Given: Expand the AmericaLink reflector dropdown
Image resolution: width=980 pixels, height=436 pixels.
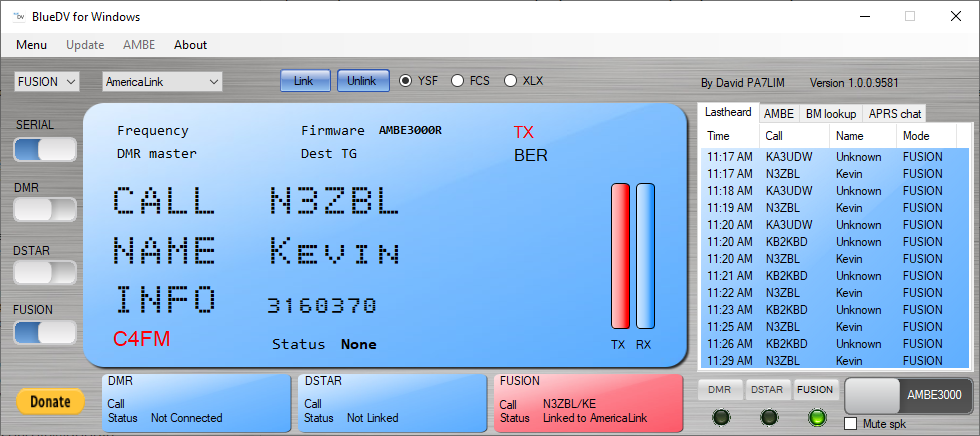Looking at the screenshot, I should click(x=161, y=82).
